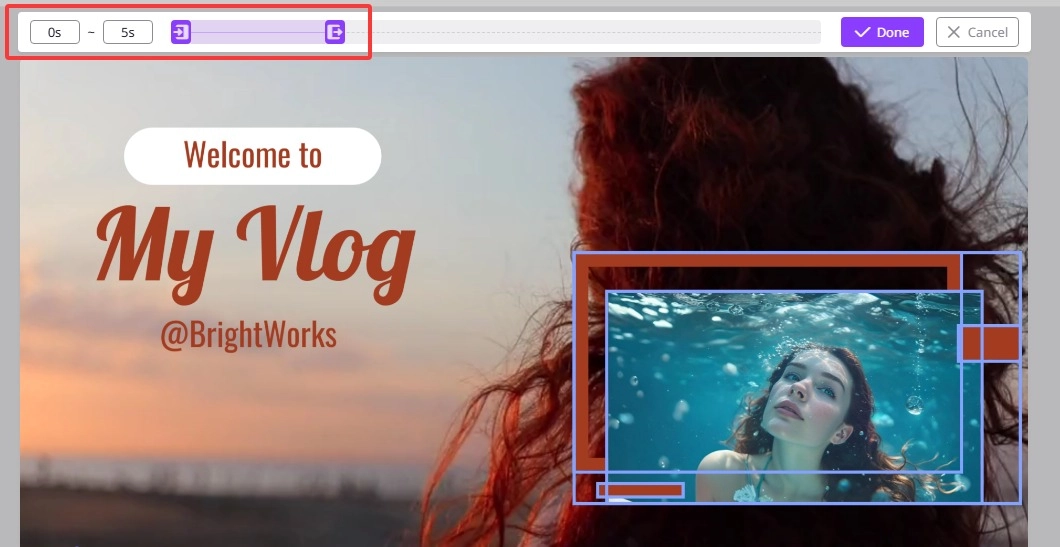Click the highlighted purple range on the time bar

pos(258,32)
